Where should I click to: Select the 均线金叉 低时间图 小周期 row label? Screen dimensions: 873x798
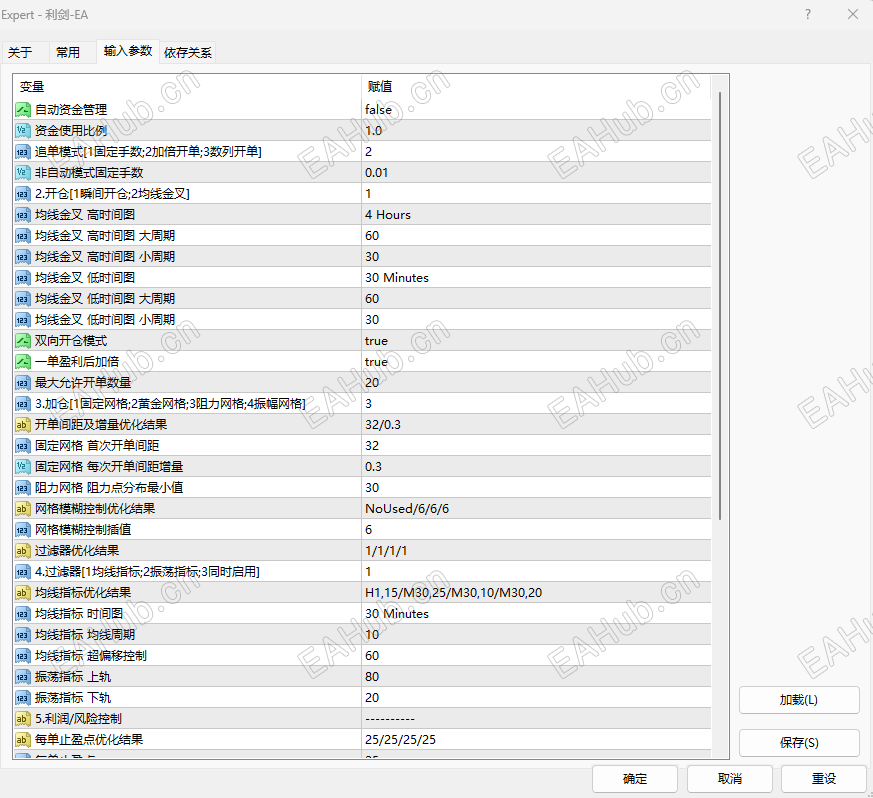point(105,320)
